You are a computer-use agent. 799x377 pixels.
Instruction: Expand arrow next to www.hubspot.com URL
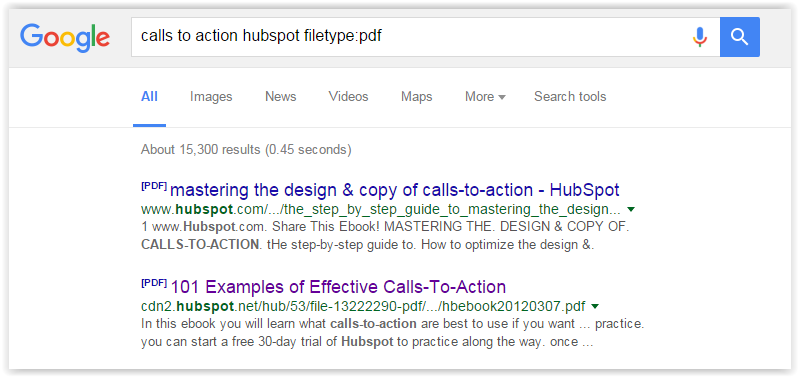[631, 209]
